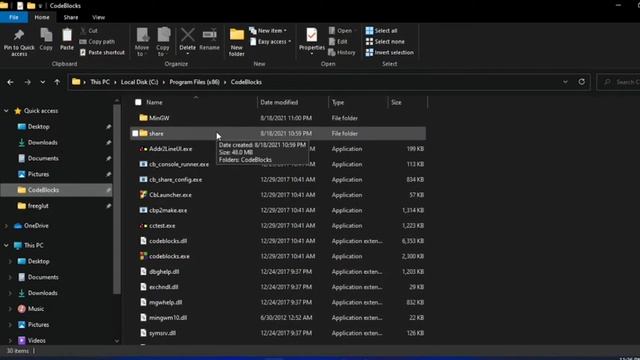Click the Paste ribbon icon
This screenshot has height=360, width=640.
pyautogui.click(x=67, y=35)
